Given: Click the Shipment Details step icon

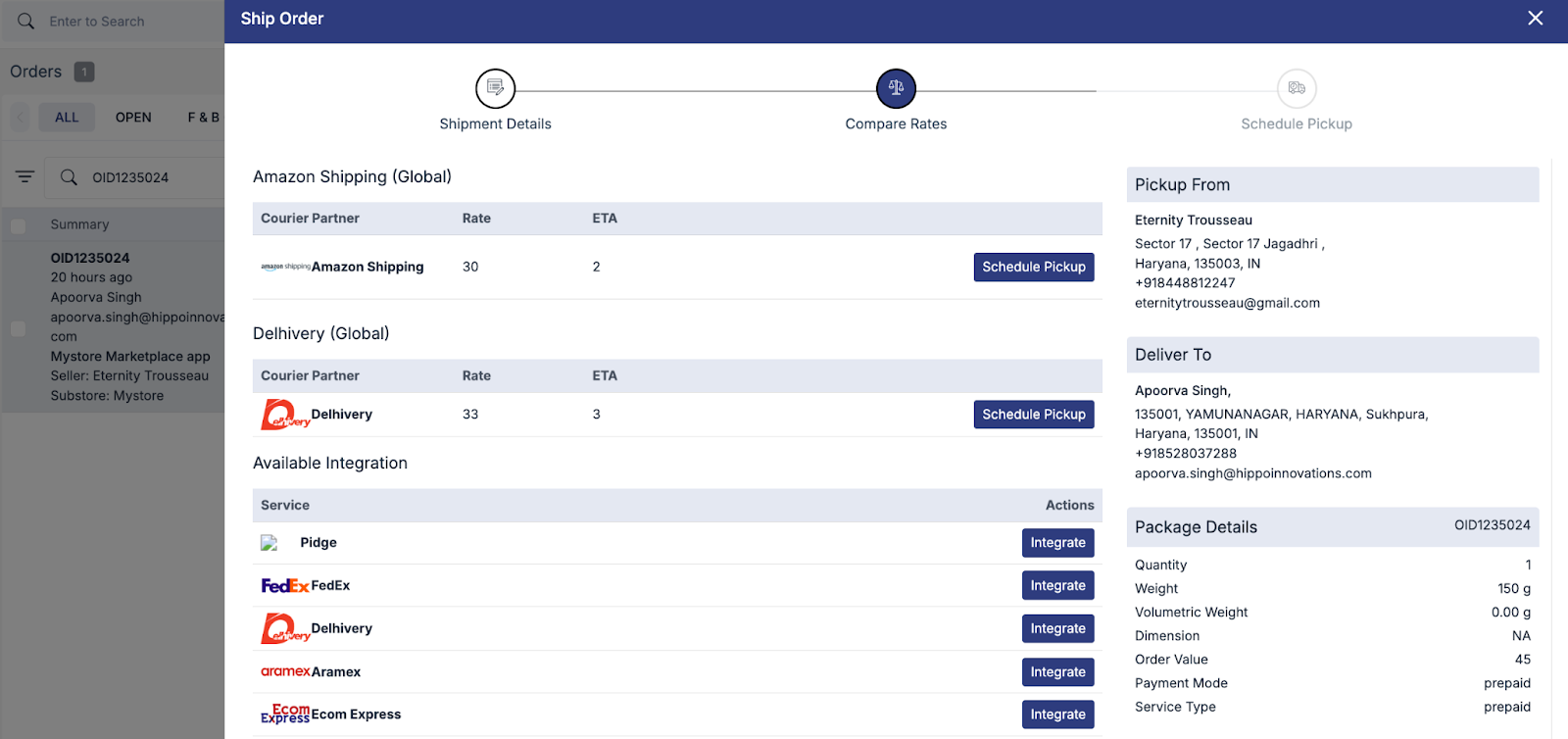Looking at the screenshot, I should pyautogui.click(x=495, y=88).
